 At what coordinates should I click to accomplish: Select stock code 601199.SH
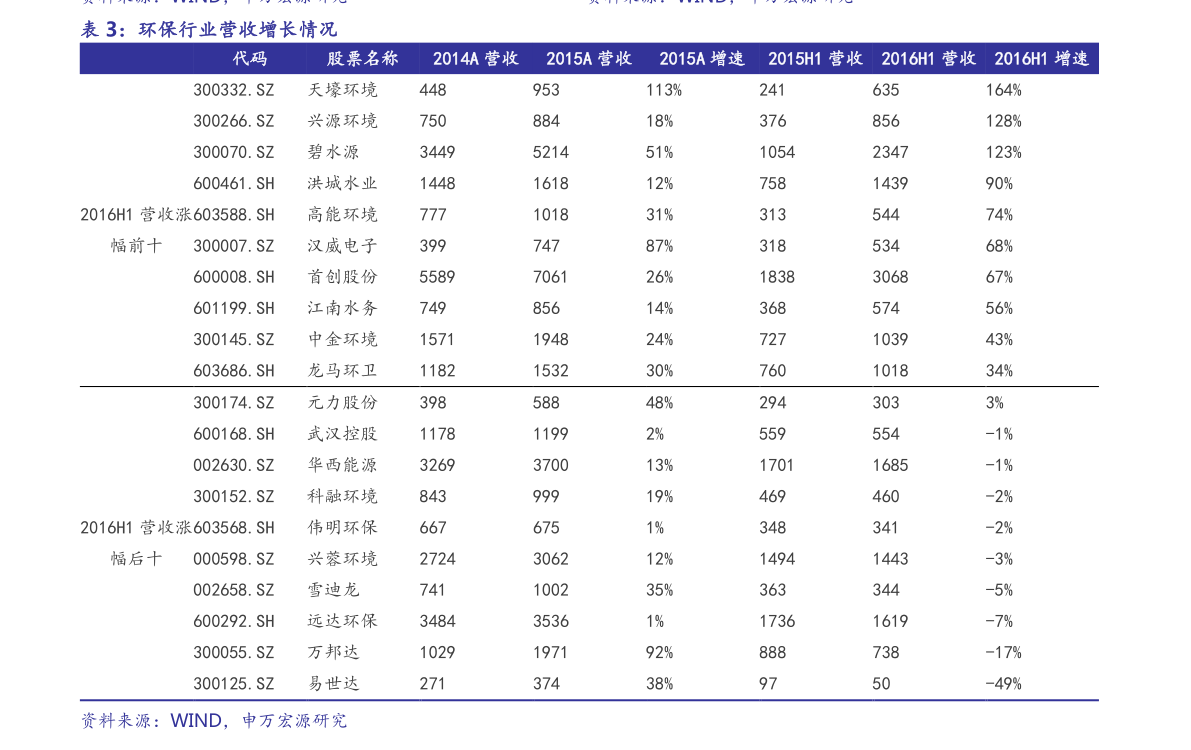[233, 309]
